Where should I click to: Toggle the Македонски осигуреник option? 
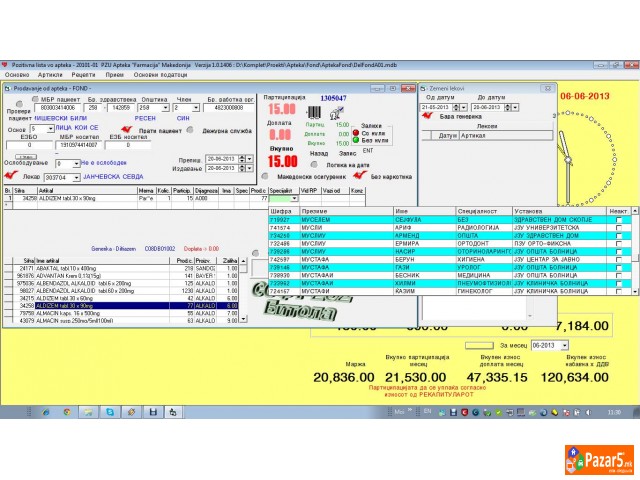pyautogui.click(x=266, y=175)
